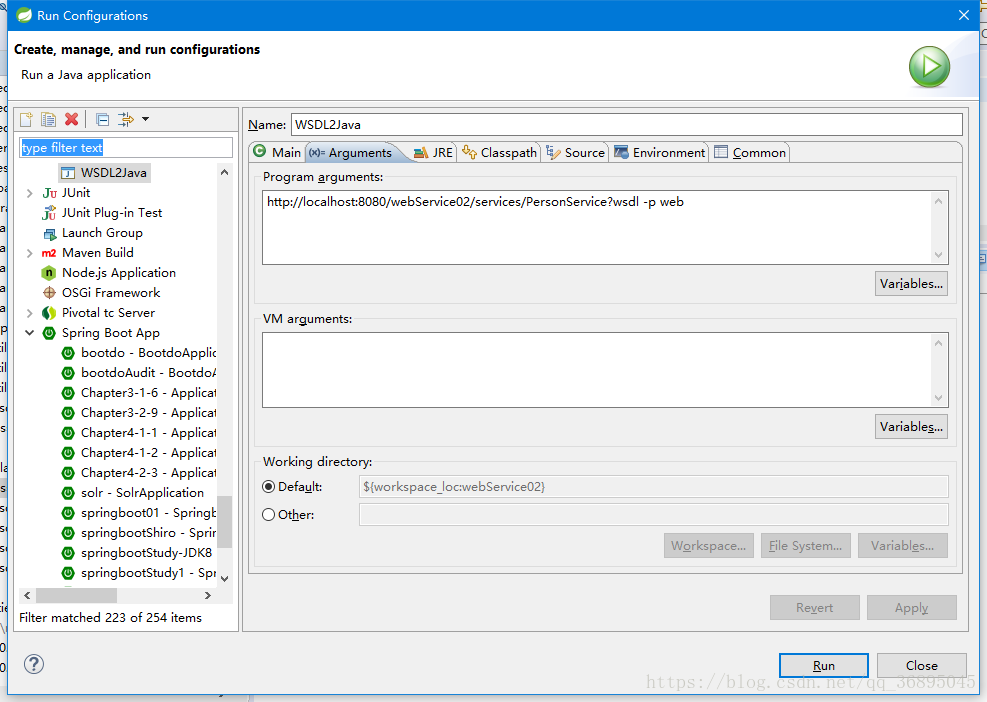The image size is (987, 702).
Task: Delete selected launch configuration with red X
Action: [x=72, y=119]
